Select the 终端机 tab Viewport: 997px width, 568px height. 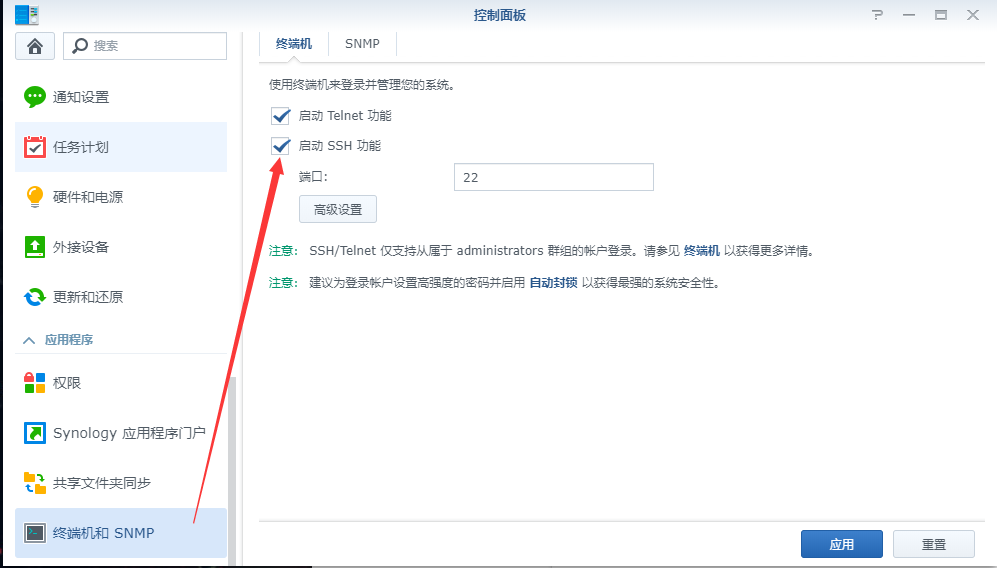[294, 44]
